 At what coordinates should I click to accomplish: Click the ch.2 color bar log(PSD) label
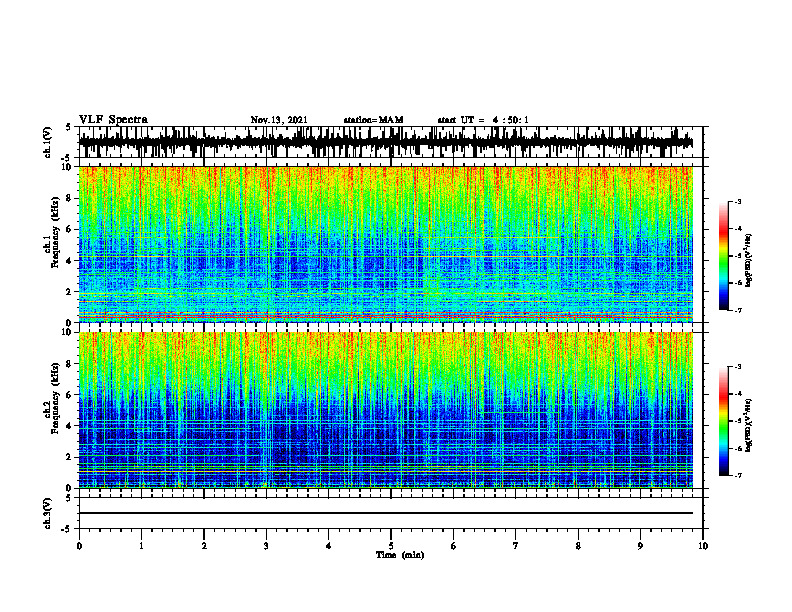click(749, 425)
